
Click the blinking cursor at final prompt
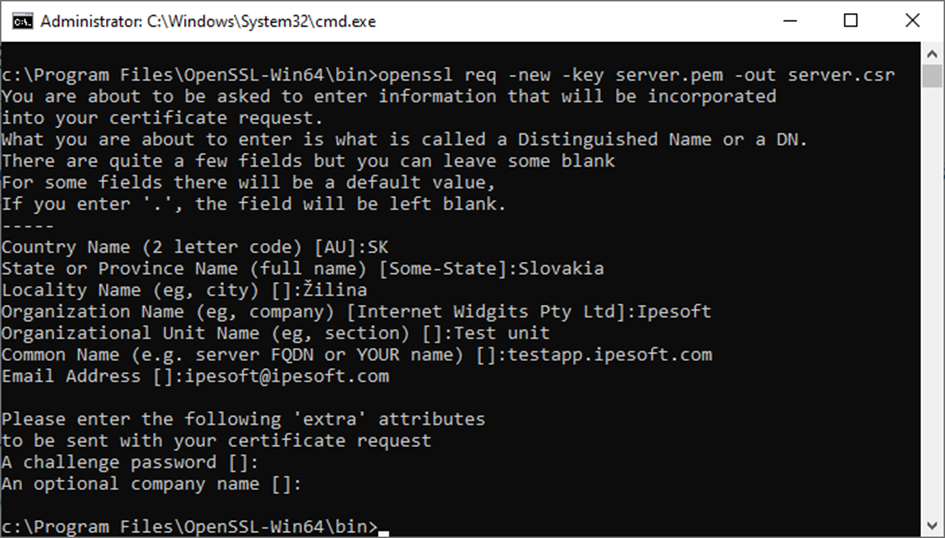[x=383, y=533]
